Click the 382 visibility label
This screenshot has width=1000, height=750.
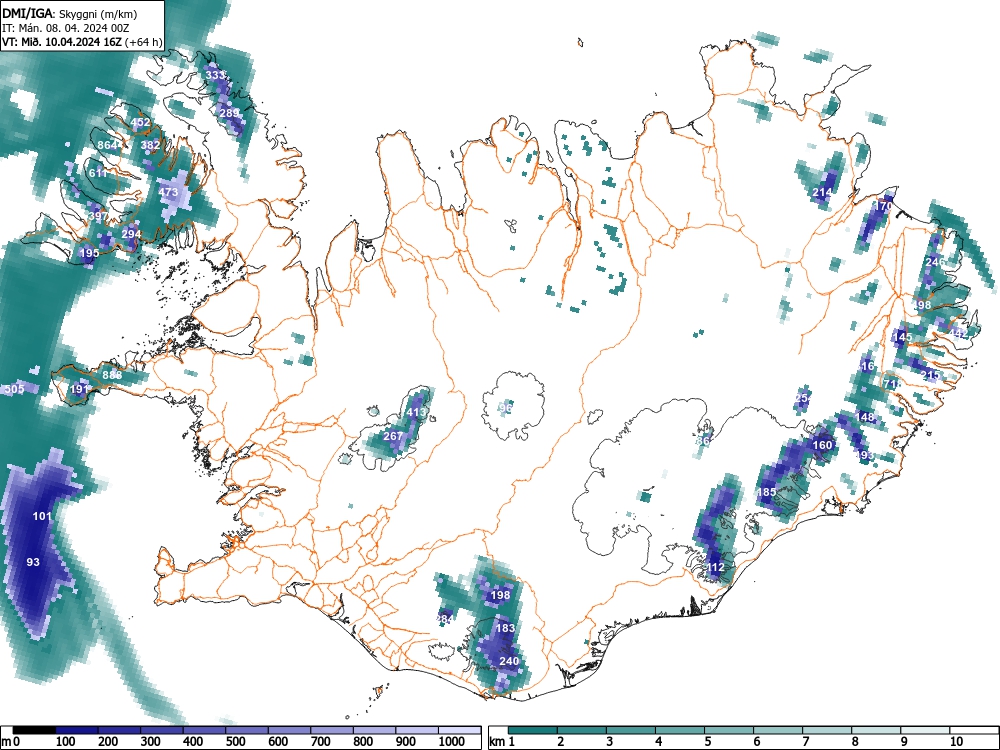[151, 145]
